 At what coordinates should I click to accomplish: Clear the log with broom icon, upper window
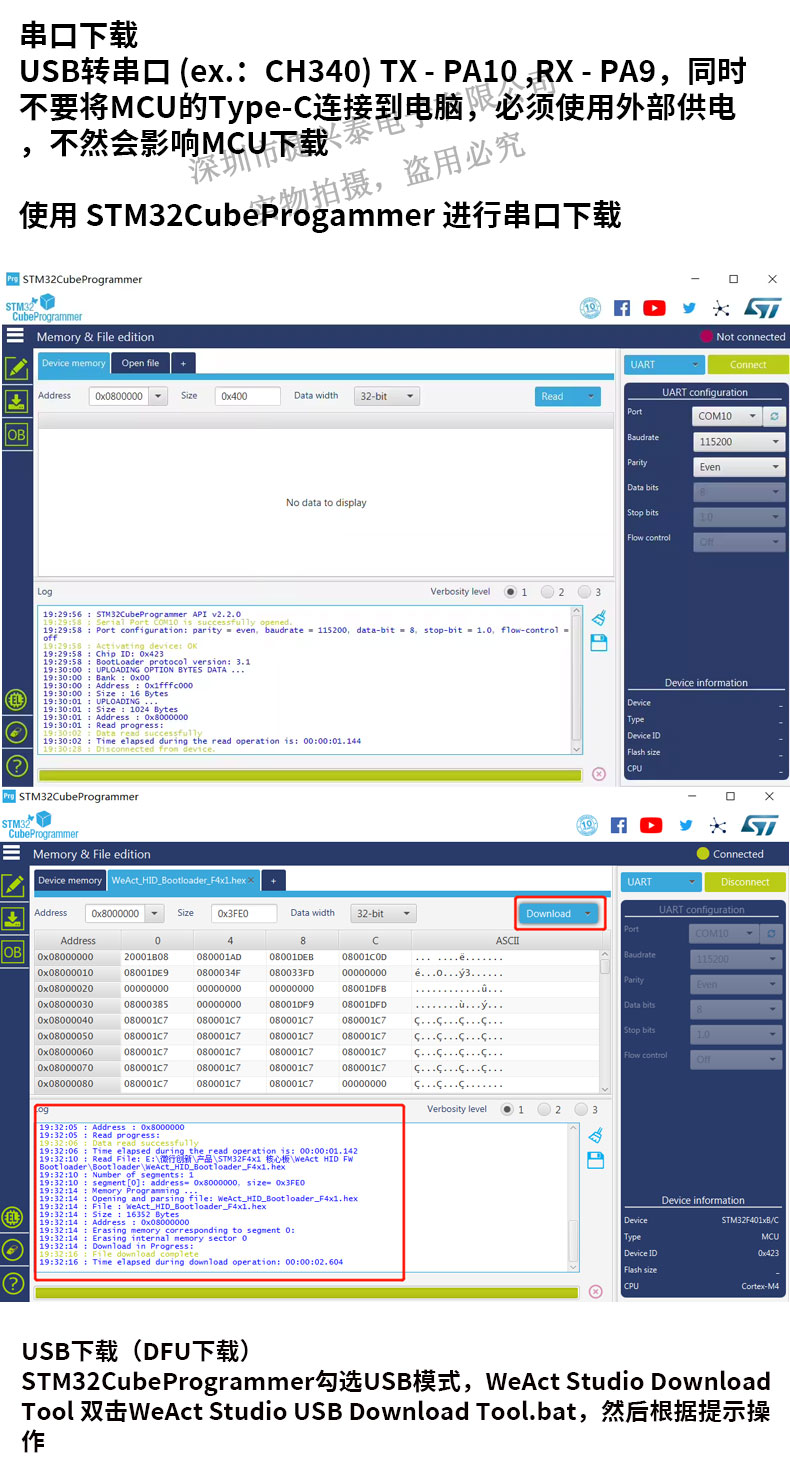[x=599, y=617]
